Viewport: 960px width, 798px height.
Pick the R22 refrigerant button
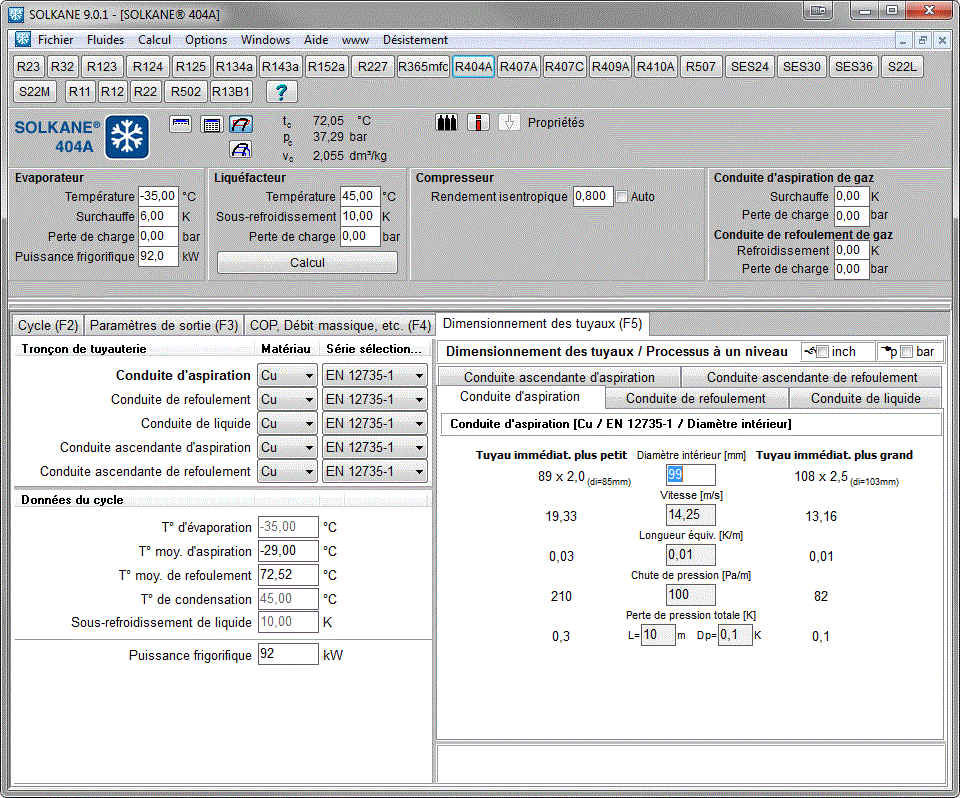(x=145, y=92)
